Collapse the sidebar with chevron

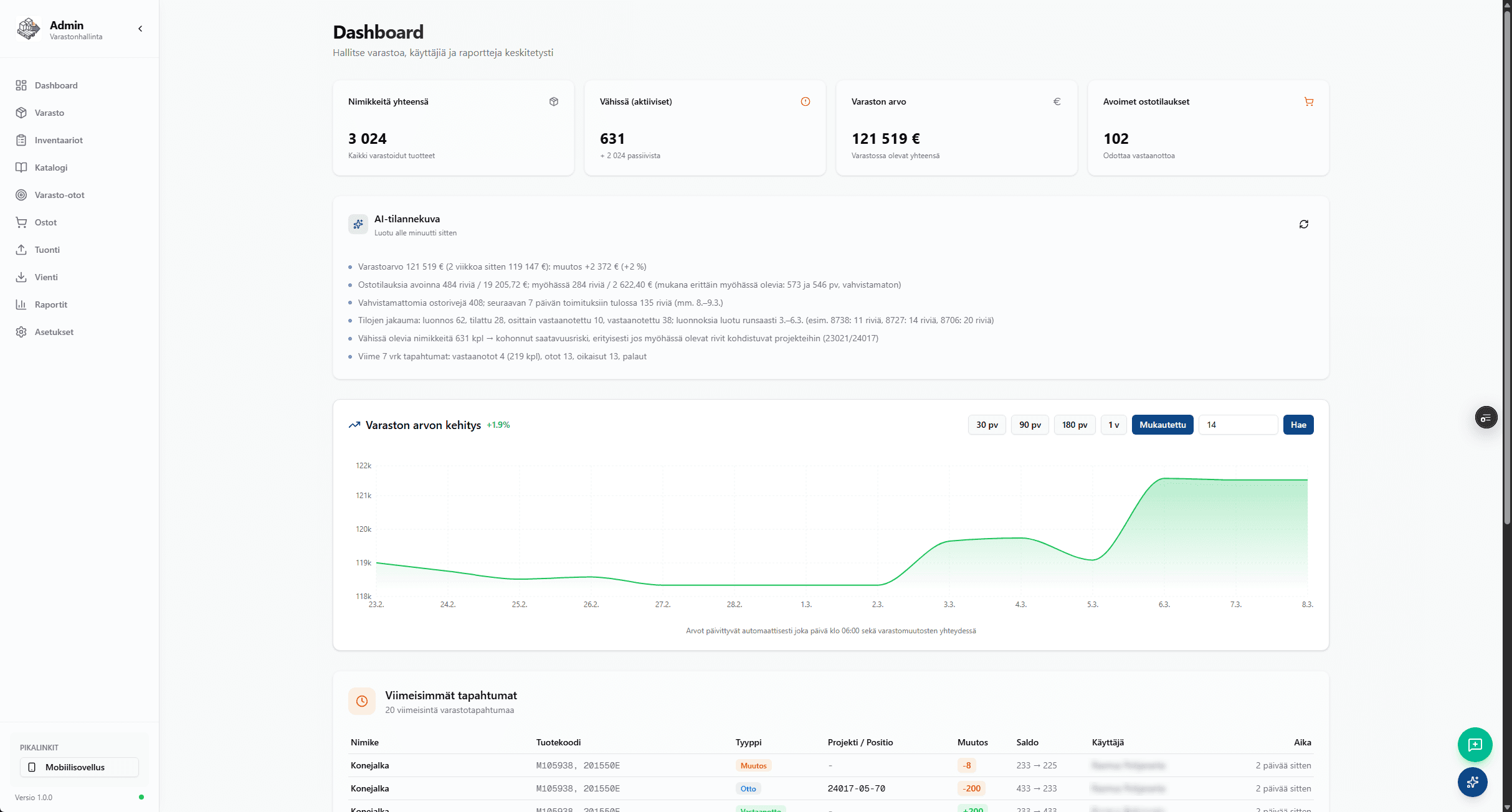click(140, 29)
